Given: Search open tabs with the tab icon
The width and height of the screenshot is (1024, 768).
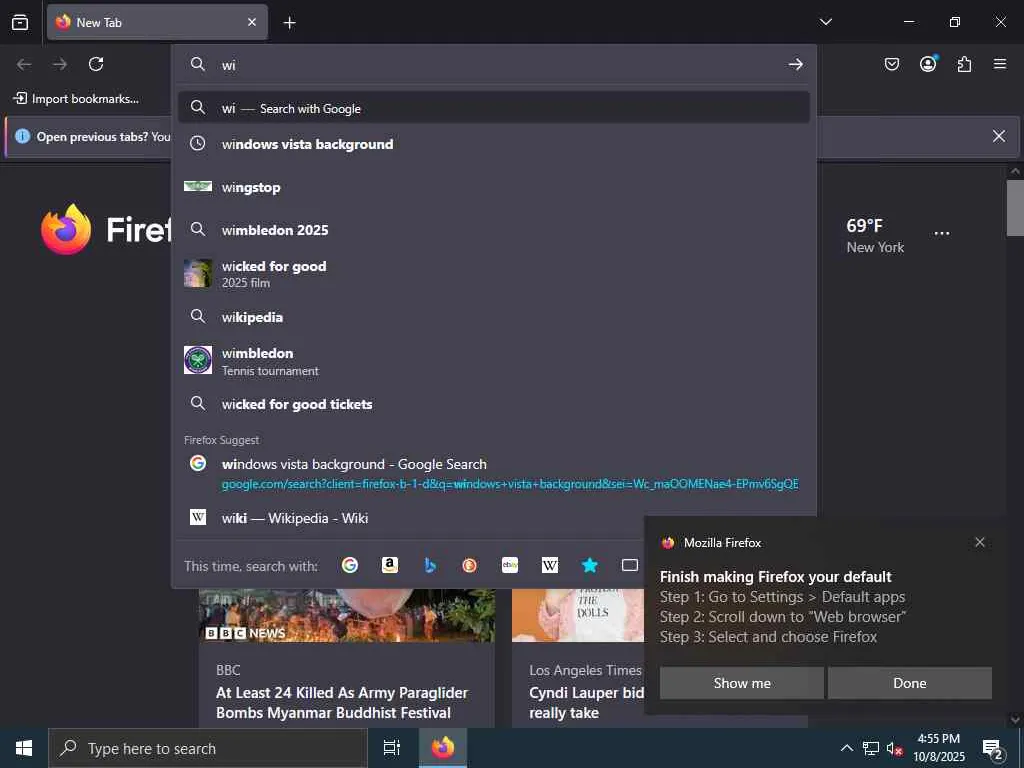Looking at the screenshot, I should tap(630, 566).
